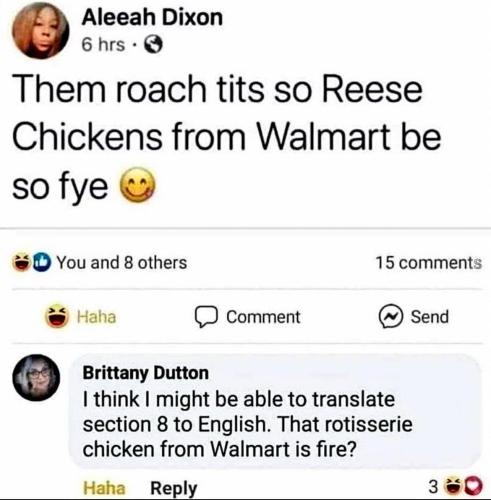Open Brittany Dutton's profile photo
This screenshot has width=491, height=500.
[36, 377]
